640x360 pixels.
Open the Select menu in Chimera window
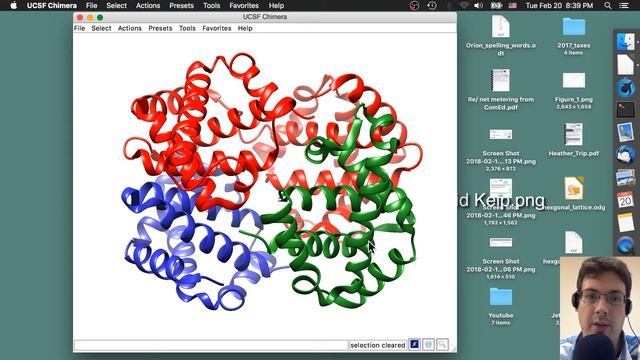[101, 28]
